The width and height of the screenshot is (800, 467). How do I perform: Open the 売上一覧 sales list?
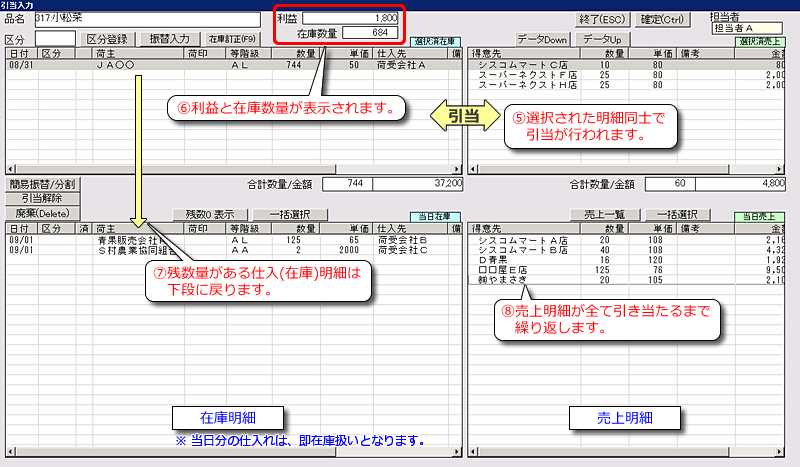(603, 214)
